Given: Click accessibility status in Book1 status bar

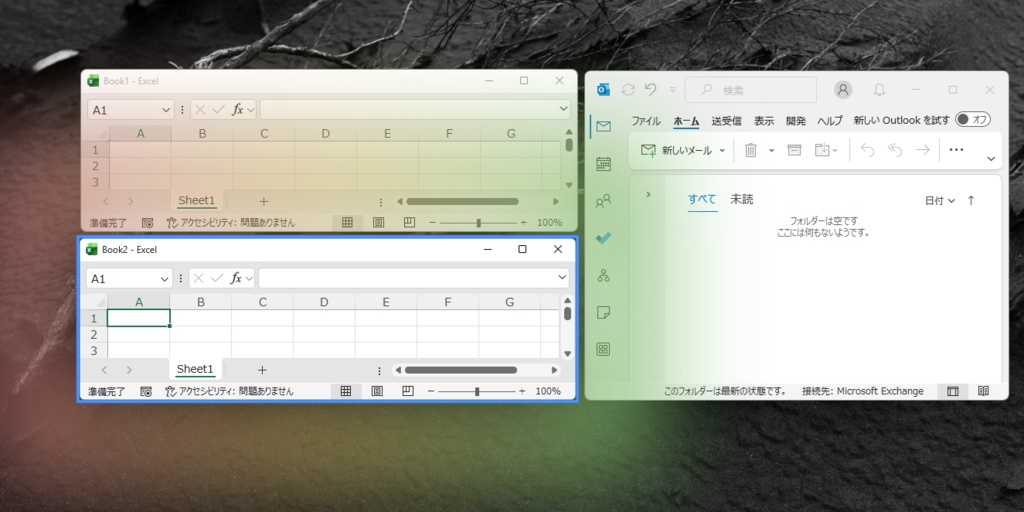Looking at the screenshot, I should (231, 223).
